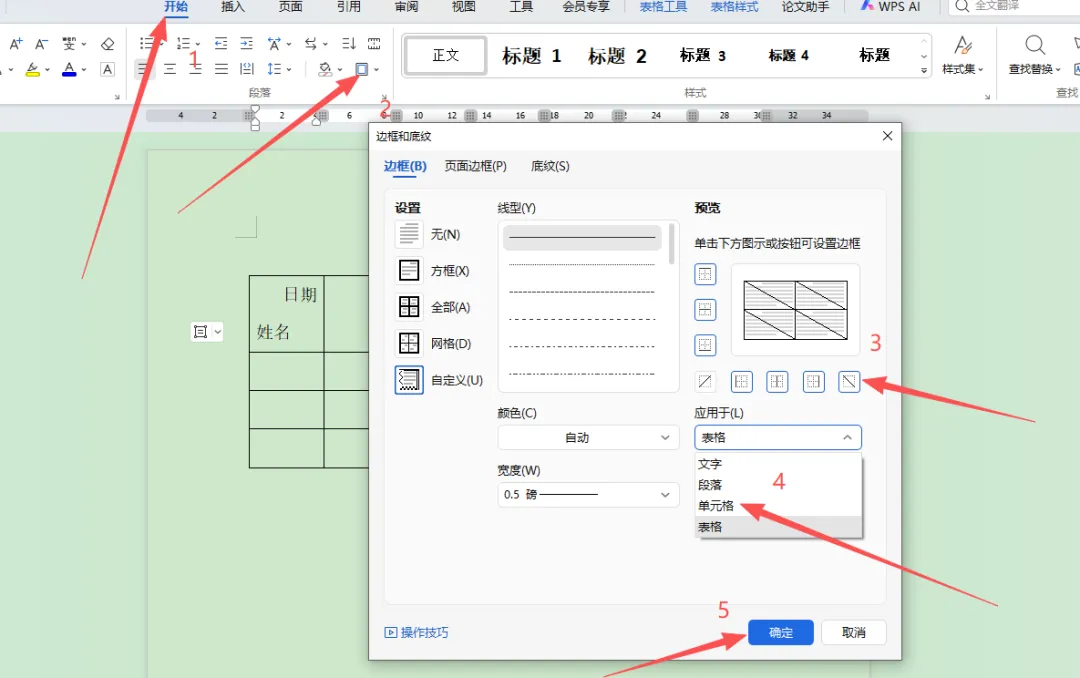Expand the line spacing dropdown arrow
This screenshot has height=678, width=1080.
click(x=289, y=69)
